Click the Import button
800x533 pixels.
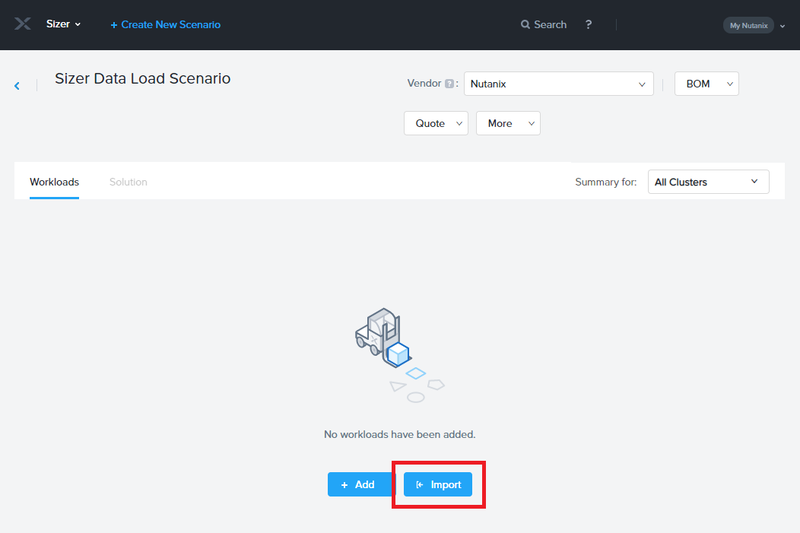coord(438,484)
